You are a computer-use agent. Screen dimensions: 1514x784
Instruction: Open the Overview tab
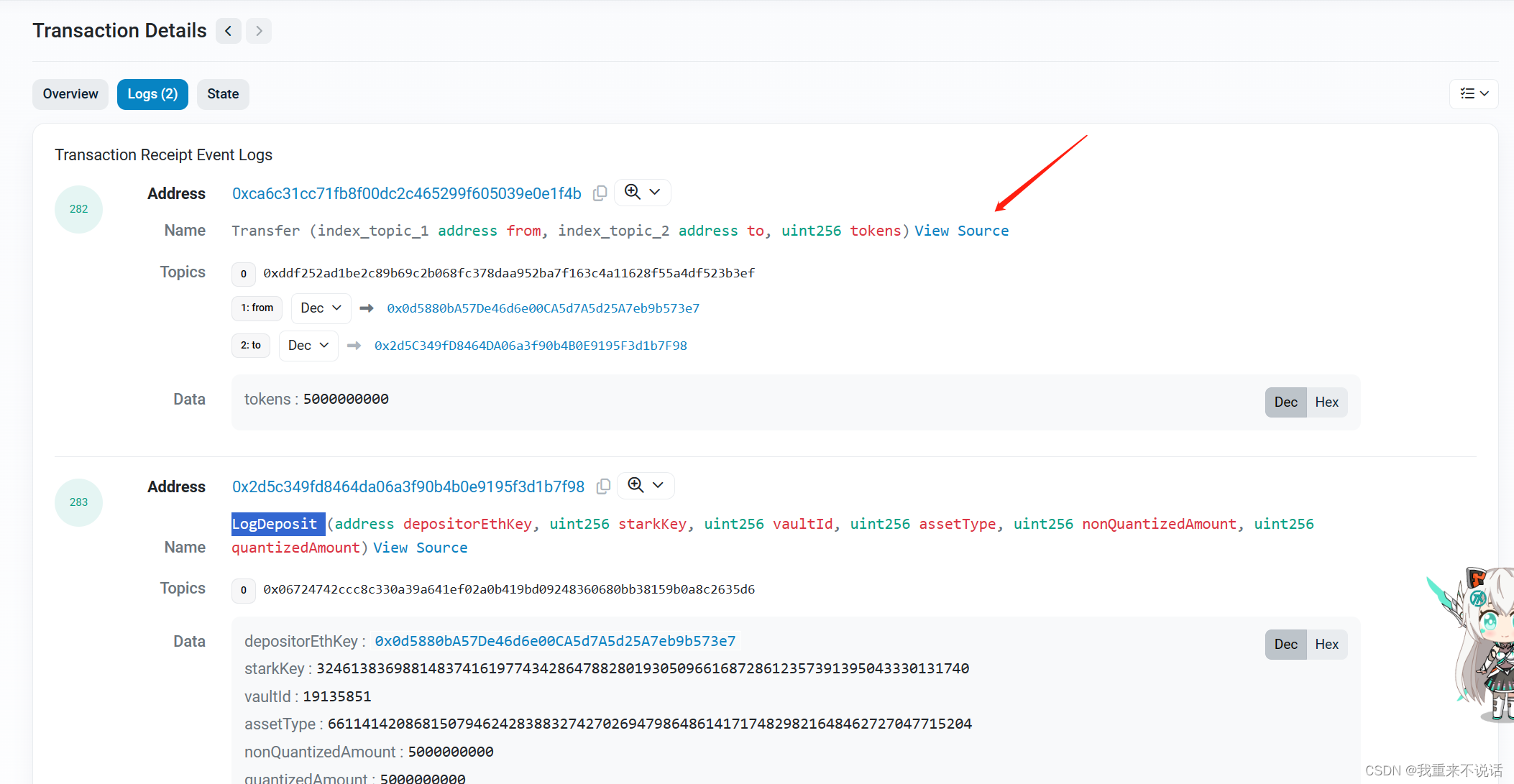(70, 94)
